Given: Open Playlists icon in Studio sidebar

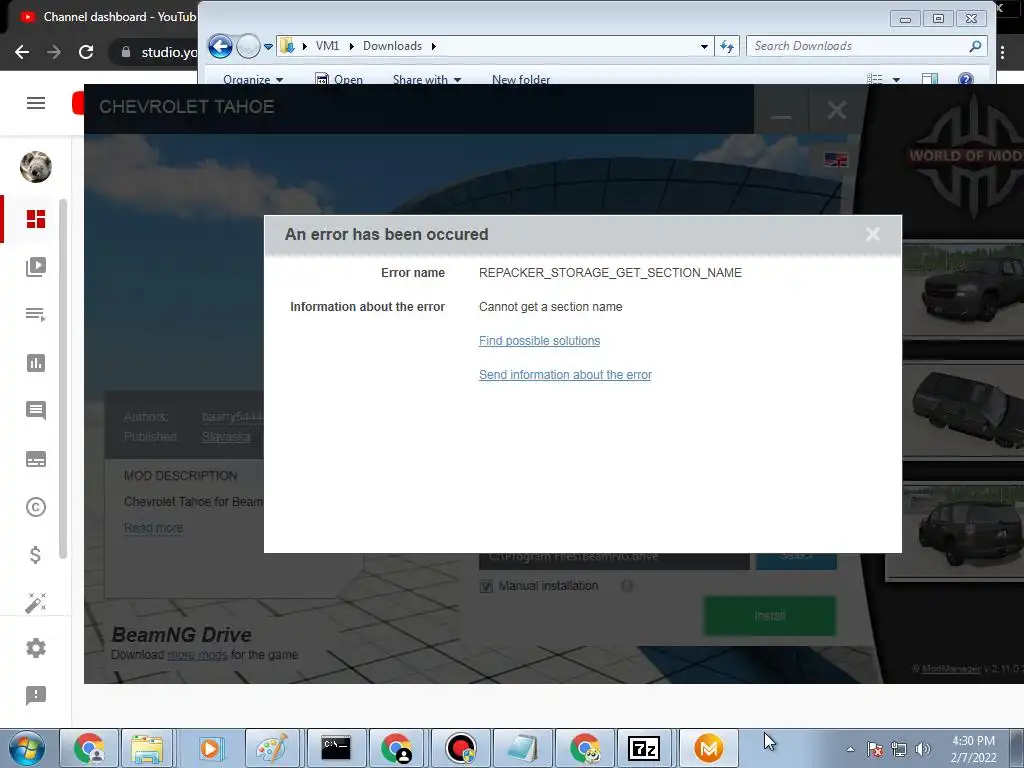Looking at the screenshot, I should click(36, 315).
